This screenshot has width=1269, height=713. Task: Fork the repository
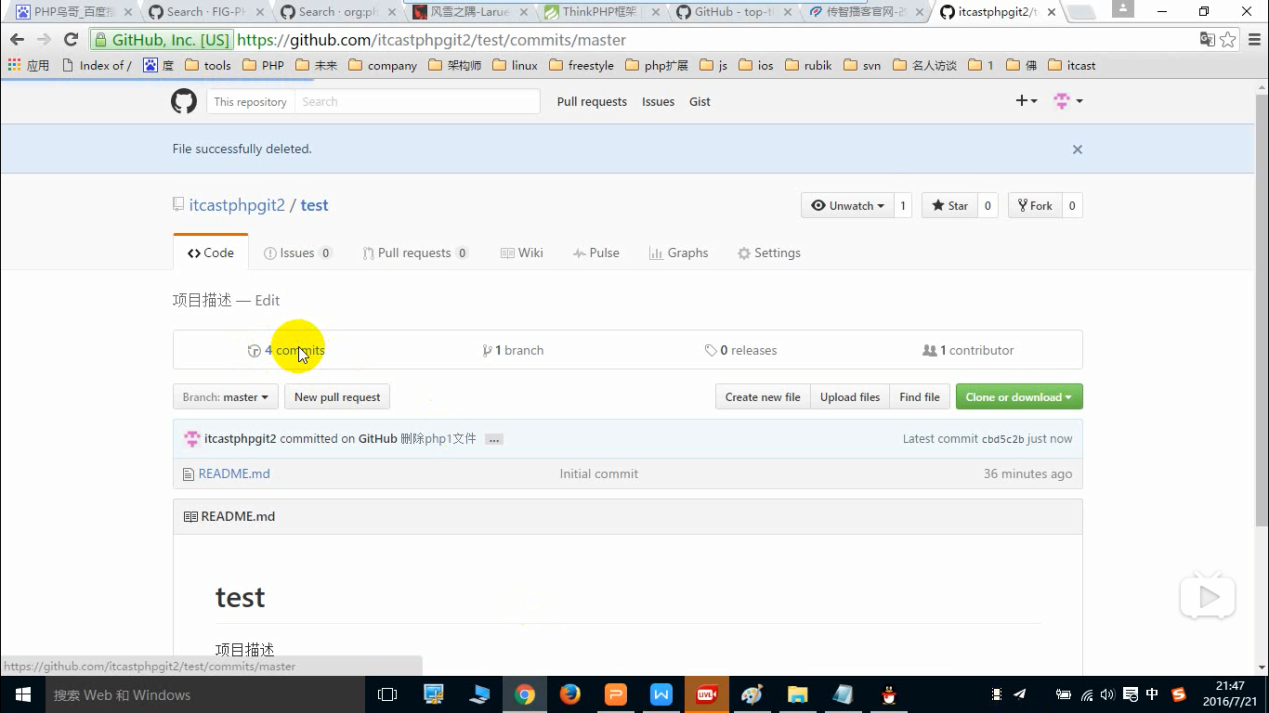[1035, 206]
